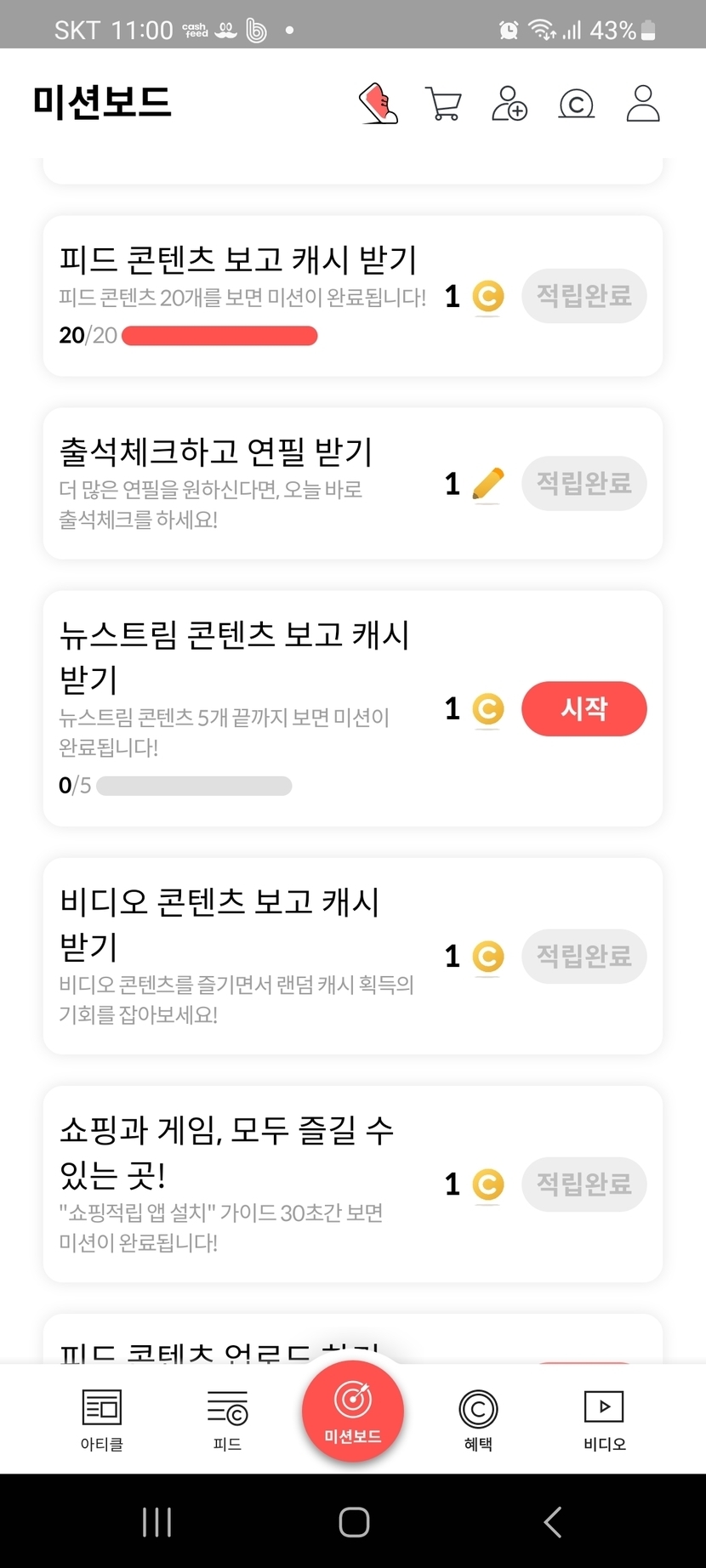
Task: Tap 적립완료 on 비디오 콘텐츠 mission
Action: click(x=584, y=957)
